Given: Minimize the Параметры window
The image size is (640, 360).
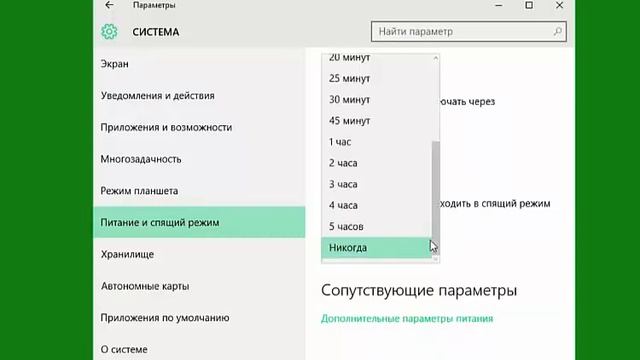Looking at the screenshot, I should click(x=498, y=5).
